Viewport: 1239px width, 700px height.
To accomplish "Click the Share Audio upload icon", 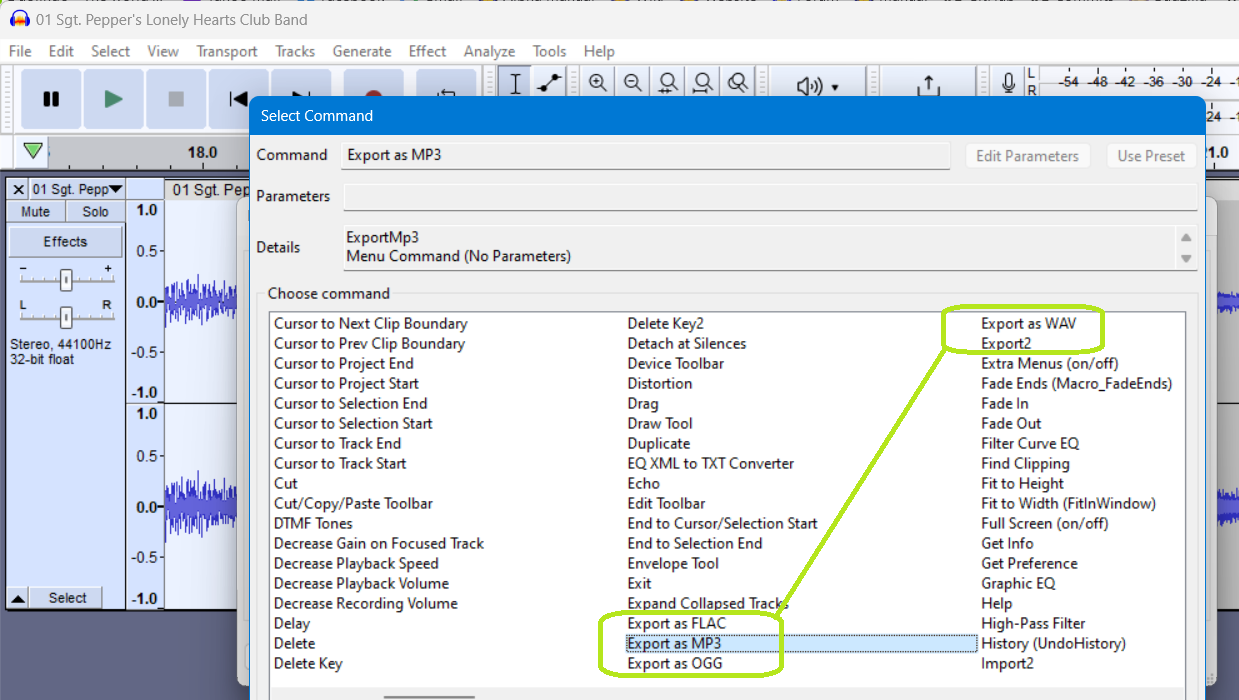I will coord(929,86).
